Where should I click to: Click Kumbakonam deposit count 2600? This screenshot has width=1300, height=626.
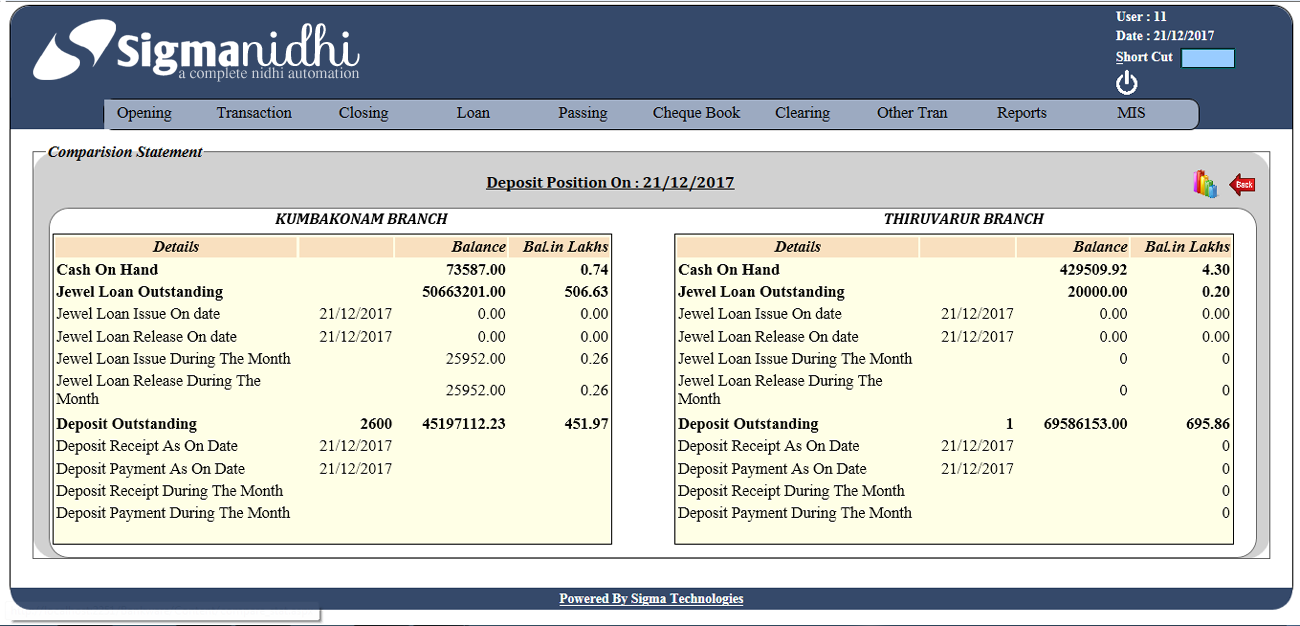click(x=376, y=424)
